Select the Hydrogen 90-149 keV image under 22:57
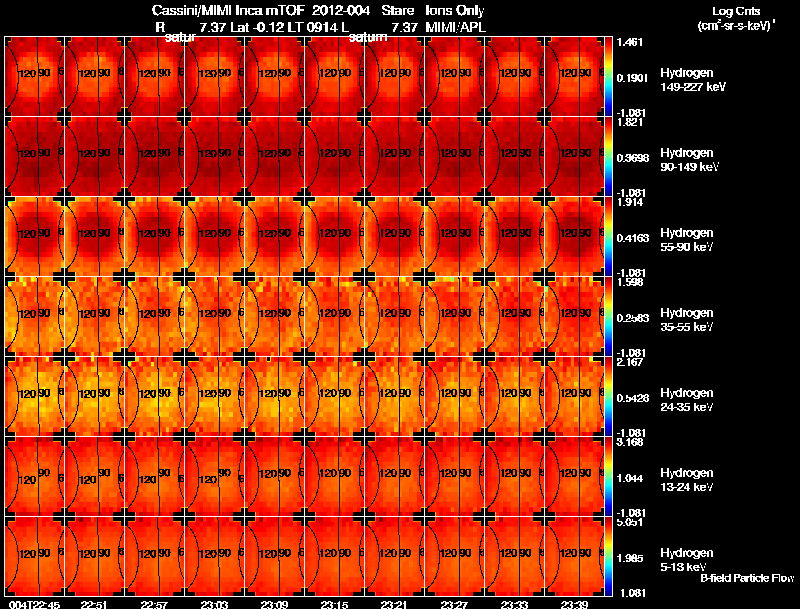800x609 pixels. coord(155,157)
